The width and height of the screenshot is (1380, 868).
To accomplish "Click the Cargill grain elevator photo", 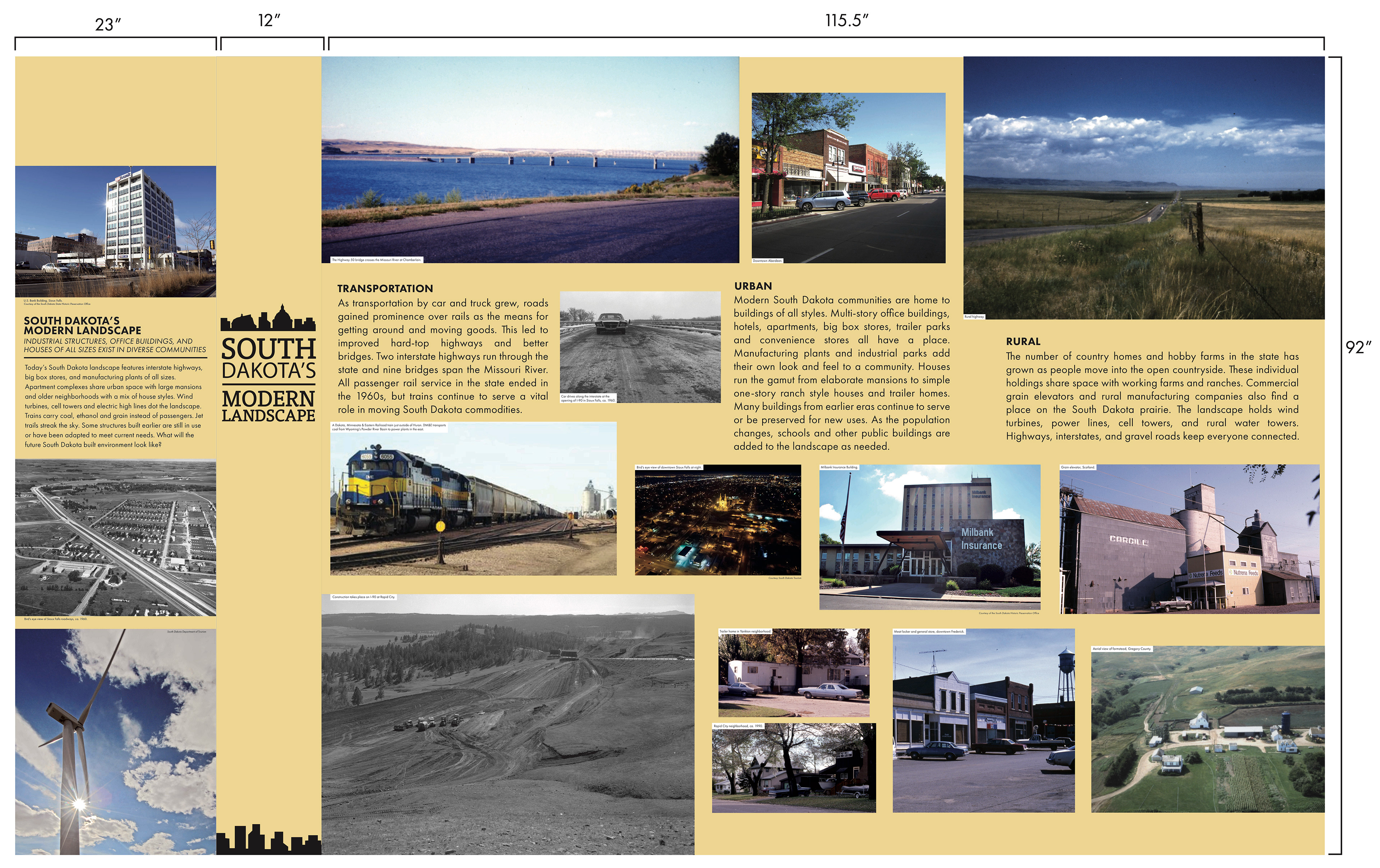I will (x=1189, y=539).
